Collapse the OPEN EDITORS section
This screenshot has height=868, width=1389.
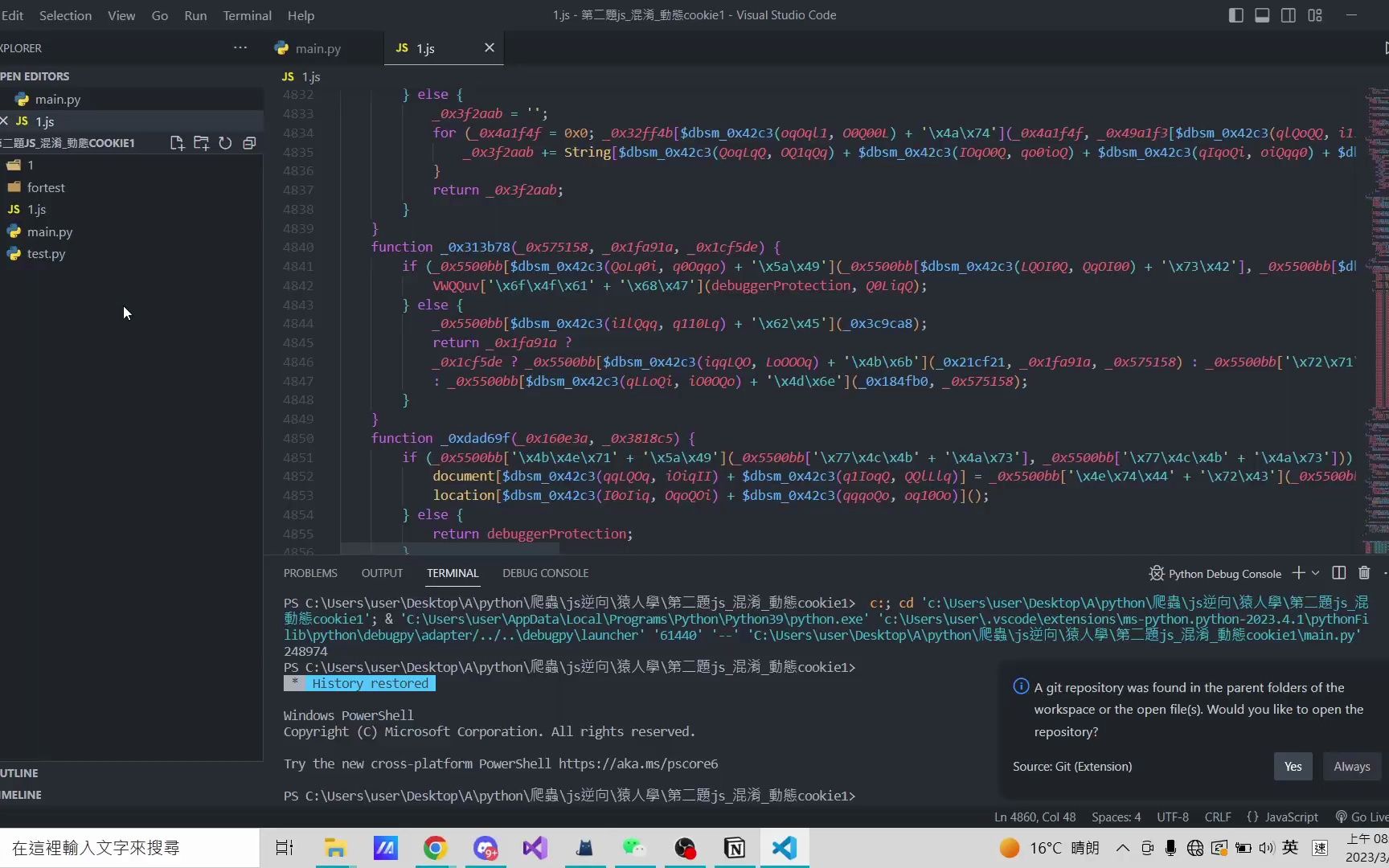[35, 76]
